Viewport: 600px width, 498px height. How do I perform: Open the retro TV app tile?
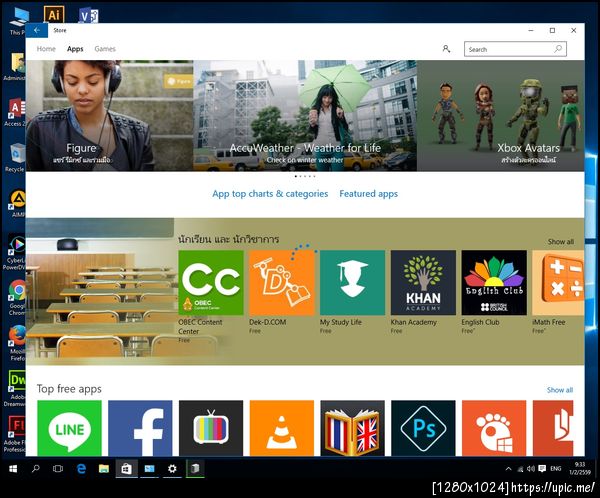(211, 428)
